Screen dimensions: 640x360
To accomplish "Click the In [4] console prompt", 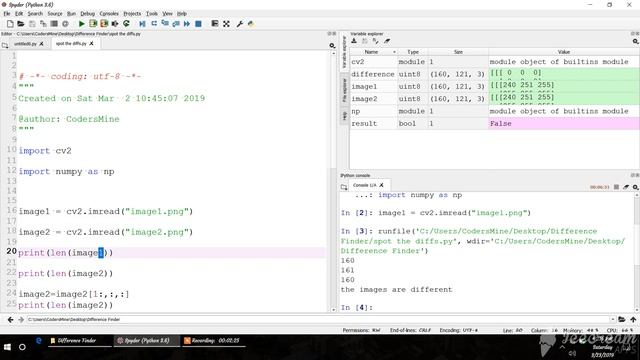I will point(357,307).
